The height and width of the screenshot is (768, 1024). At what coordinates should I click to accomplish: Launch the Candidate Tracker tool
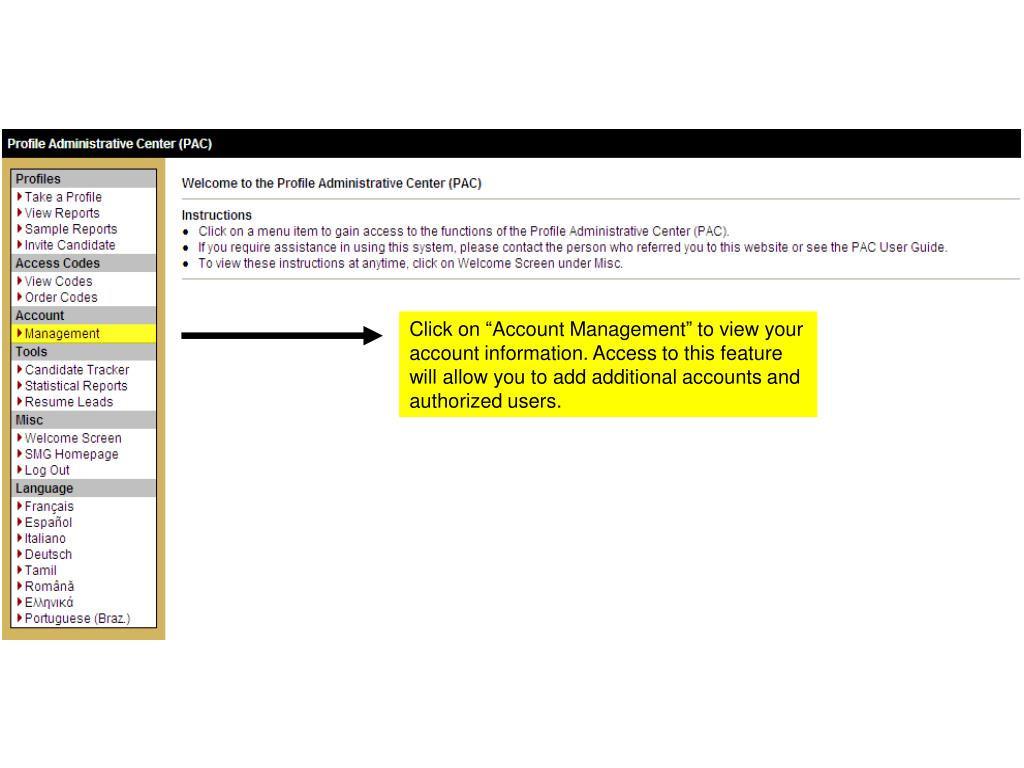pos(77,370)
